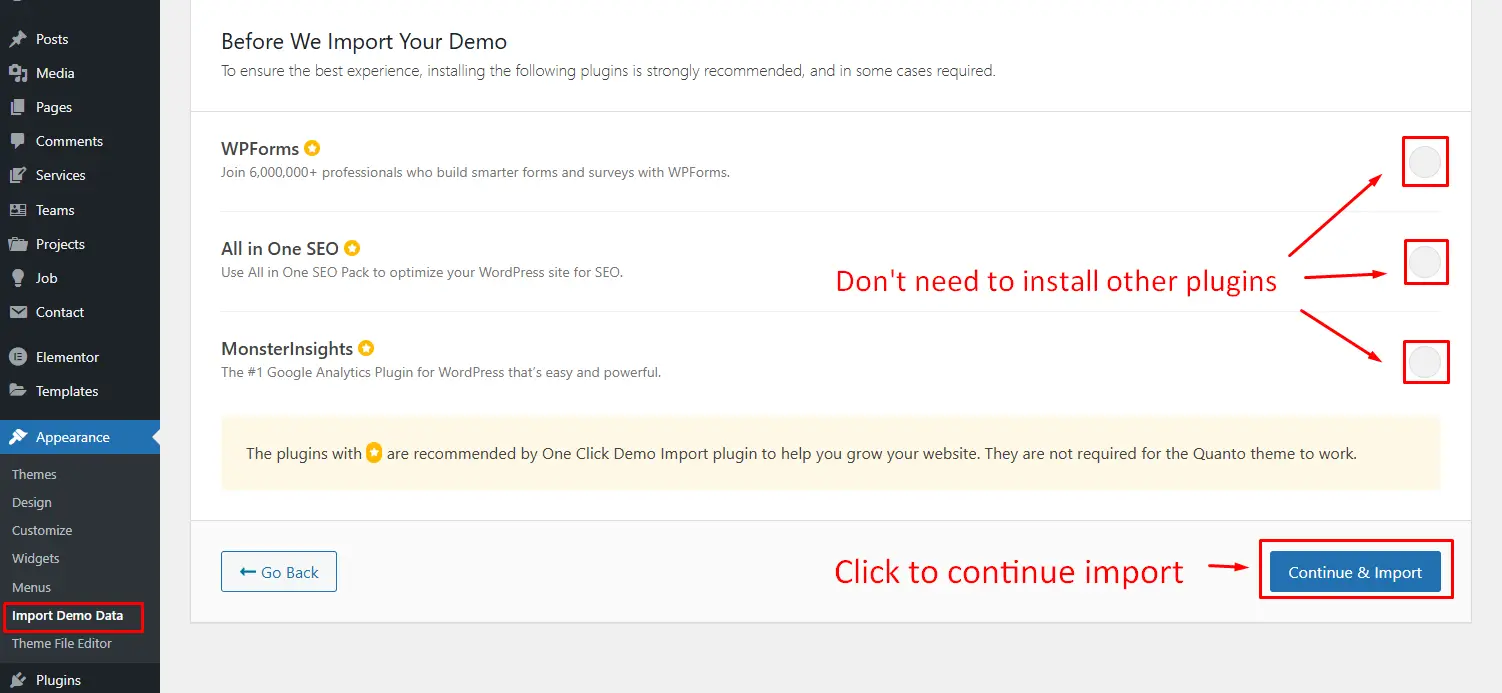Click the Posts pin icon

click(x=18, y=39)
